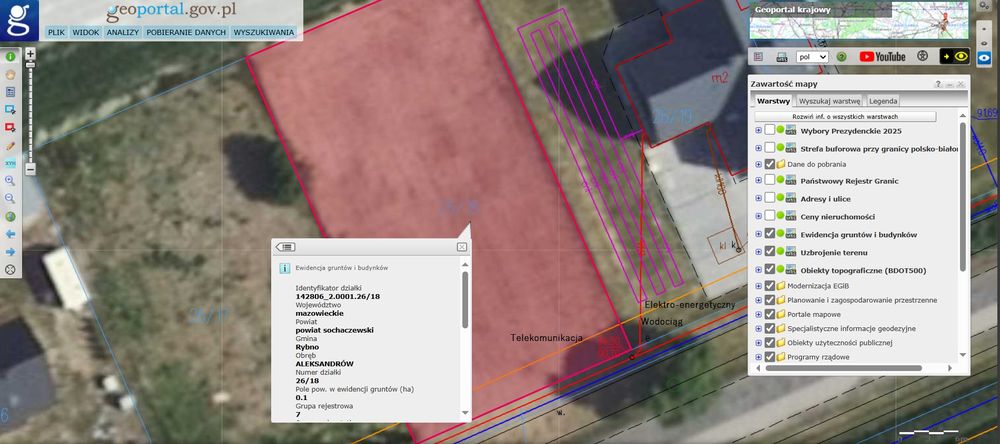The height and width of the screenshot is (444, 1000).
Task: Open the WIDOK menu
Action: (85, 32)
